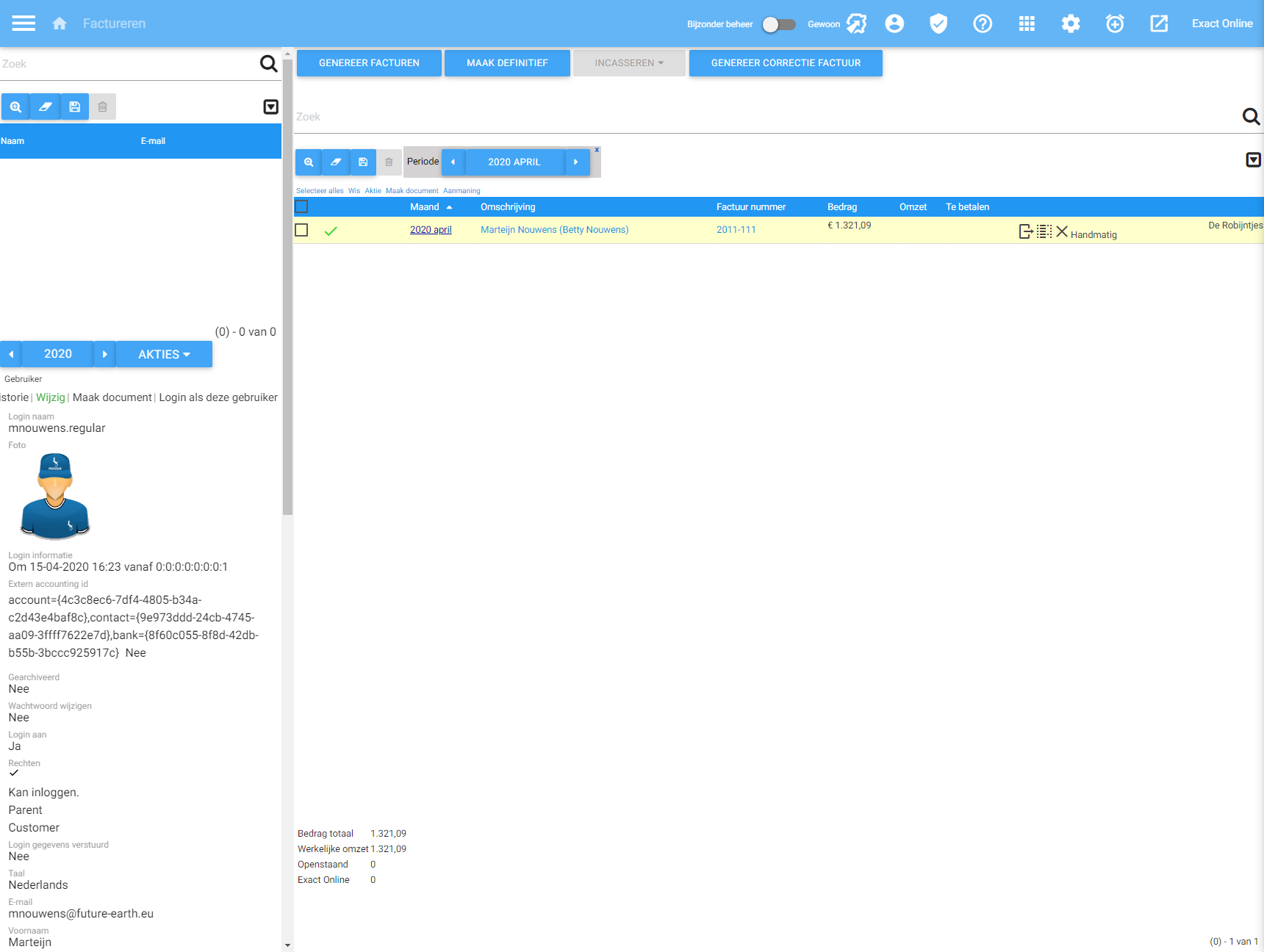Screen dimensions: 1264x952
Task: Click the export icon on invoice row
Action: point(1026,231)
